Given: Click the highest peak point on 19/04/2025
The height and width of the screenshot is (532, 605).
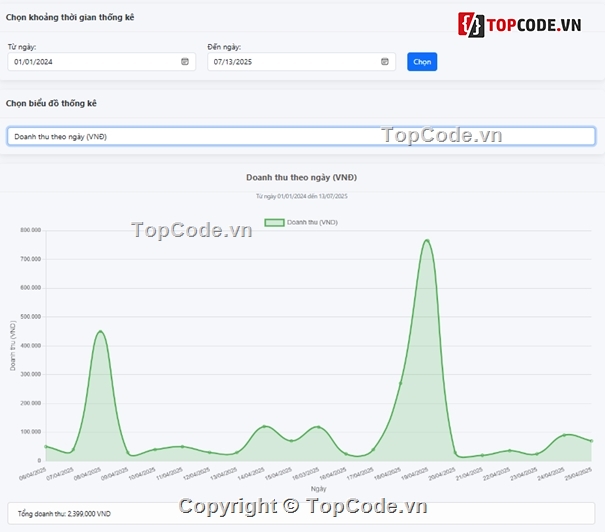Looking at the screenshot, I should [x=427, y=240].
